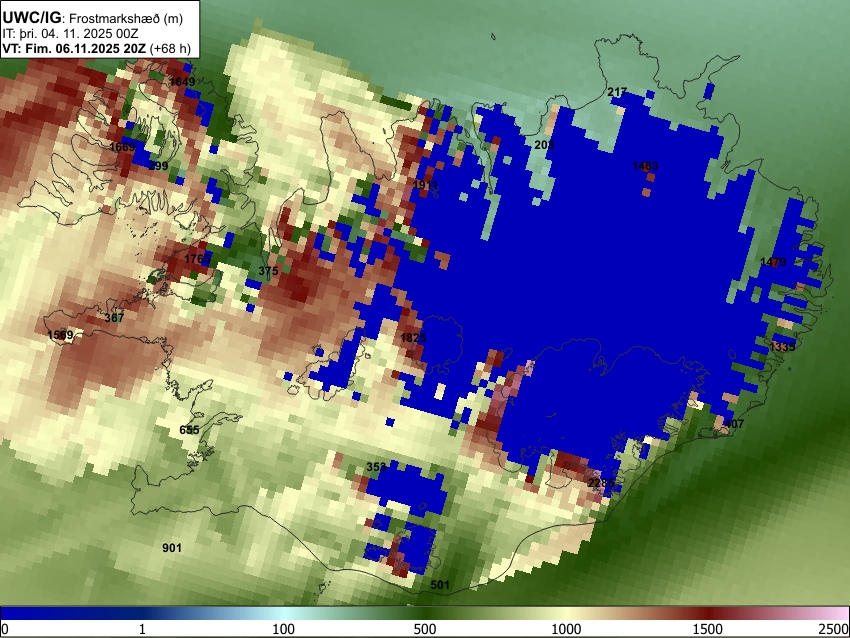
Task: Click the map value label 1765
Action: (x=197, y=259)
